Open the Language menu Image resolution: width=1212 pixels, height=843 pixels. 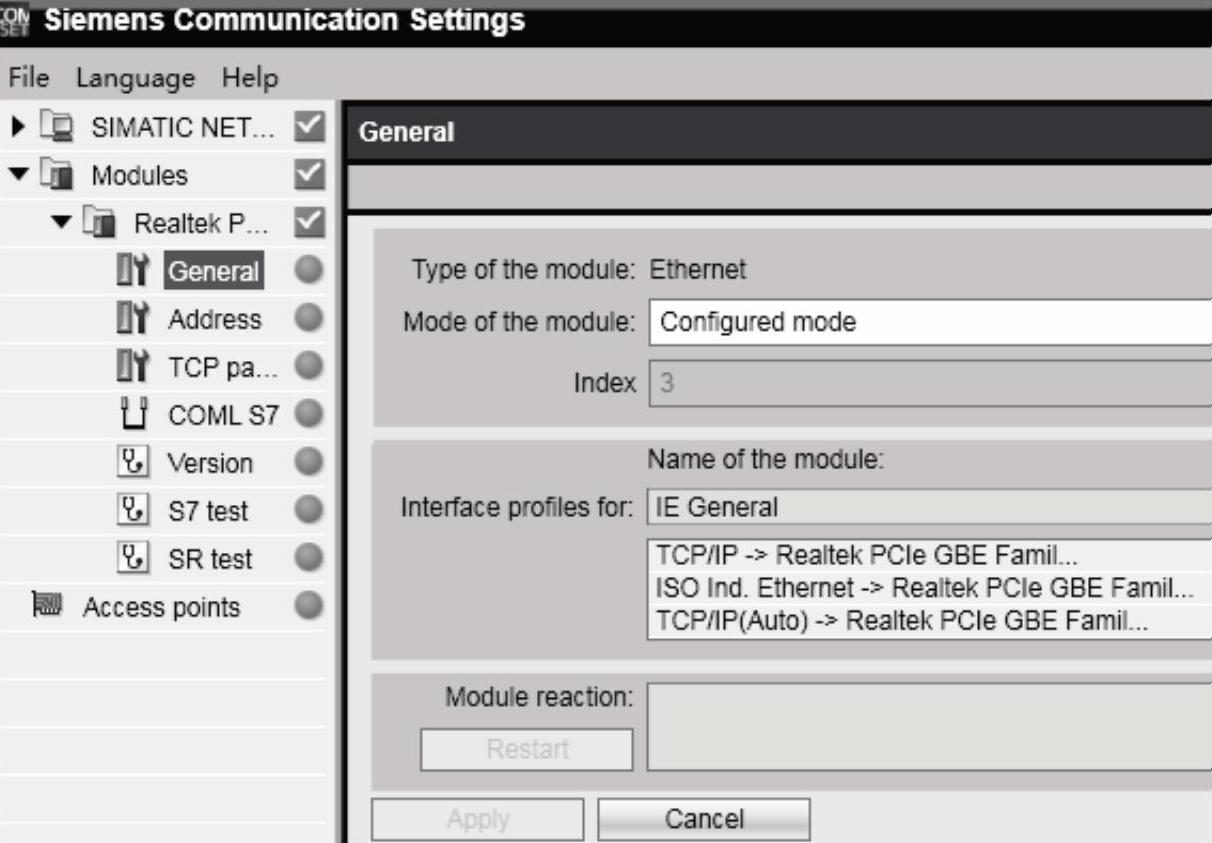tap(135, 77)
